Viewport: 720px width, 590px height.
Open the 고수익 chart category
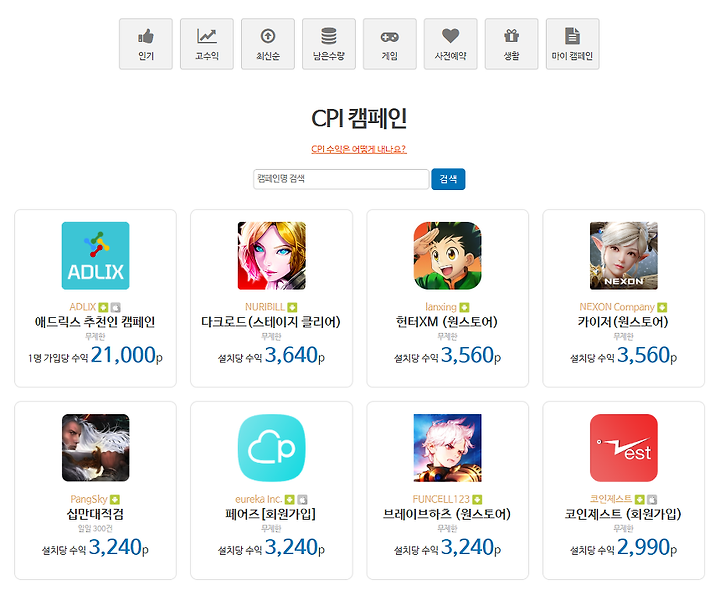[207, 44]
